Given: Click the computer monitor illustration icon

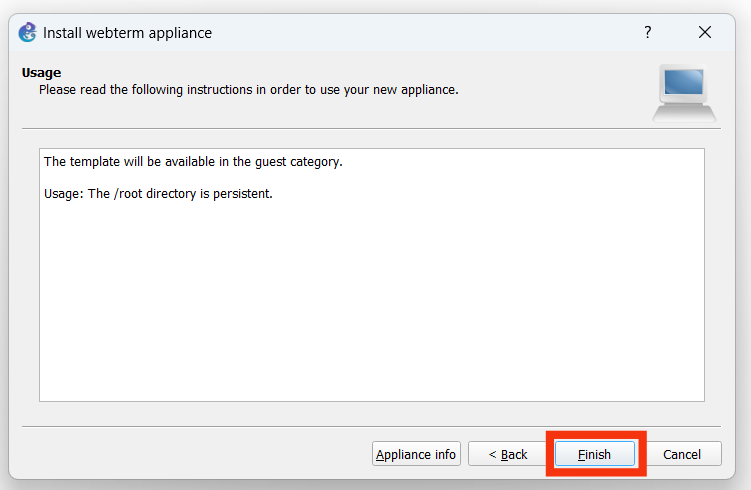Looking at the screenshot, I should (684, 92).
